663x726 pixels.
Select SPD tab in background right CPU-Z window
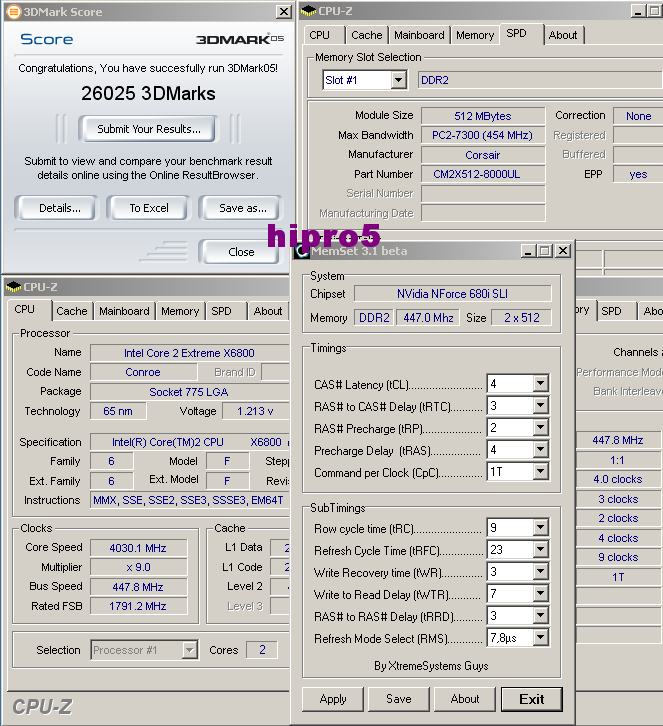[x=616, y=311]
